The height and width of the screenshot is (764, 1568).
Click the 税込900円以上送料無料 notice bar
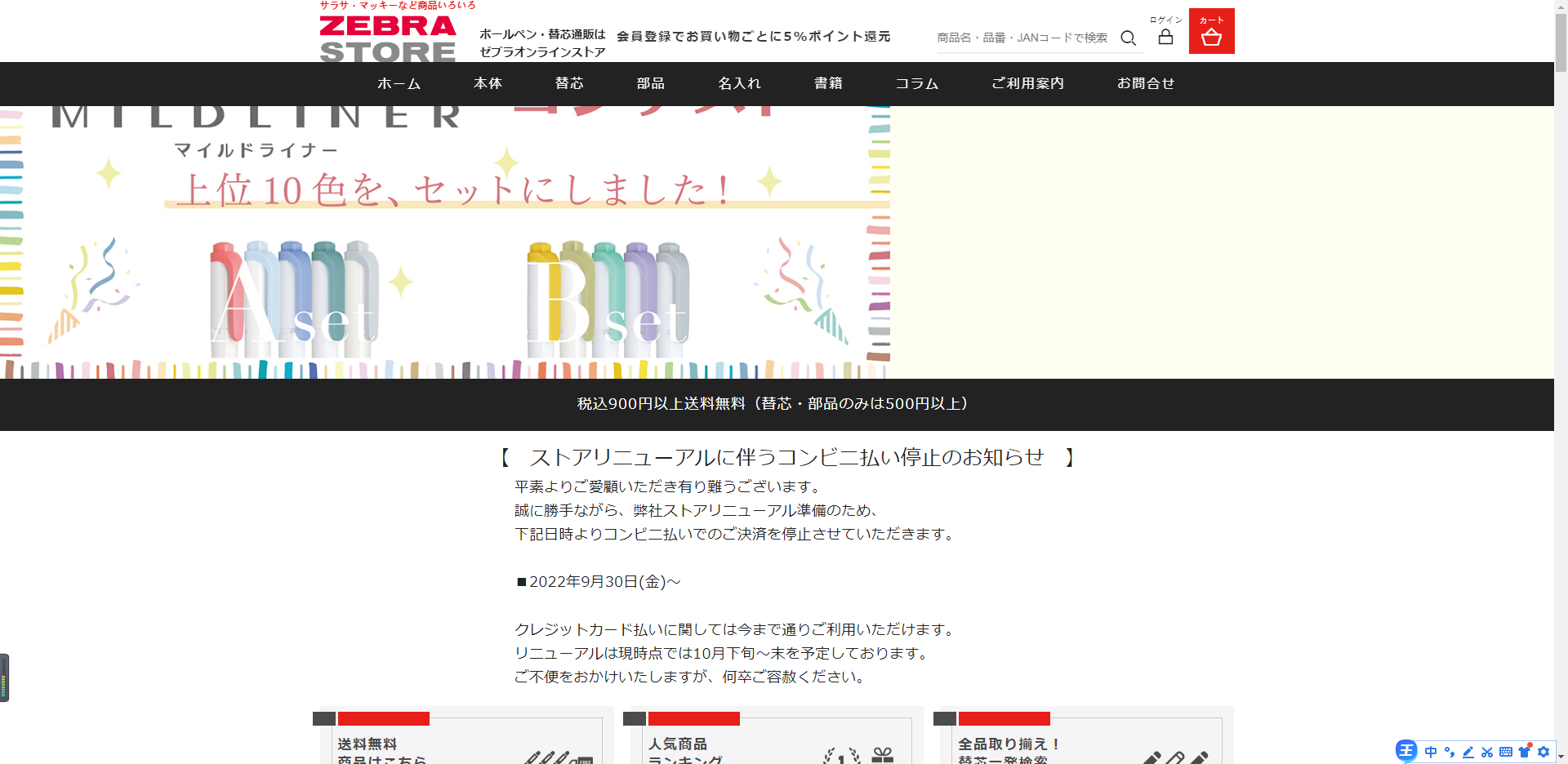click(777, 404)
